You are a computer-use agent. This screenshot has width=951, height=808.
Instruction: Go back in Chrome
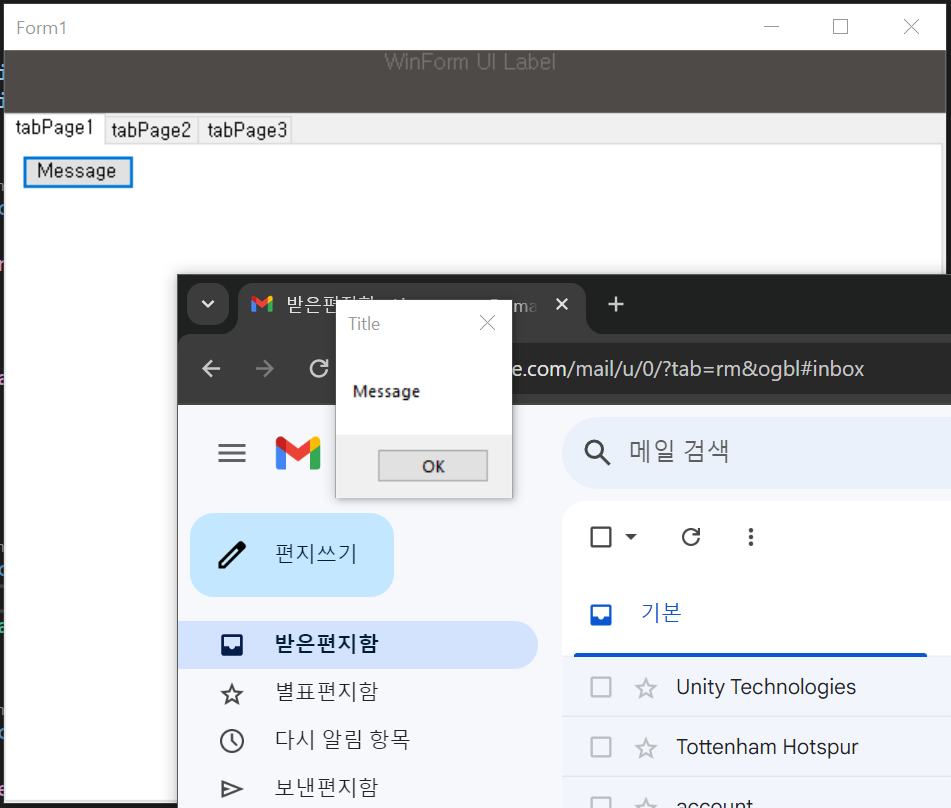(211, 368)
